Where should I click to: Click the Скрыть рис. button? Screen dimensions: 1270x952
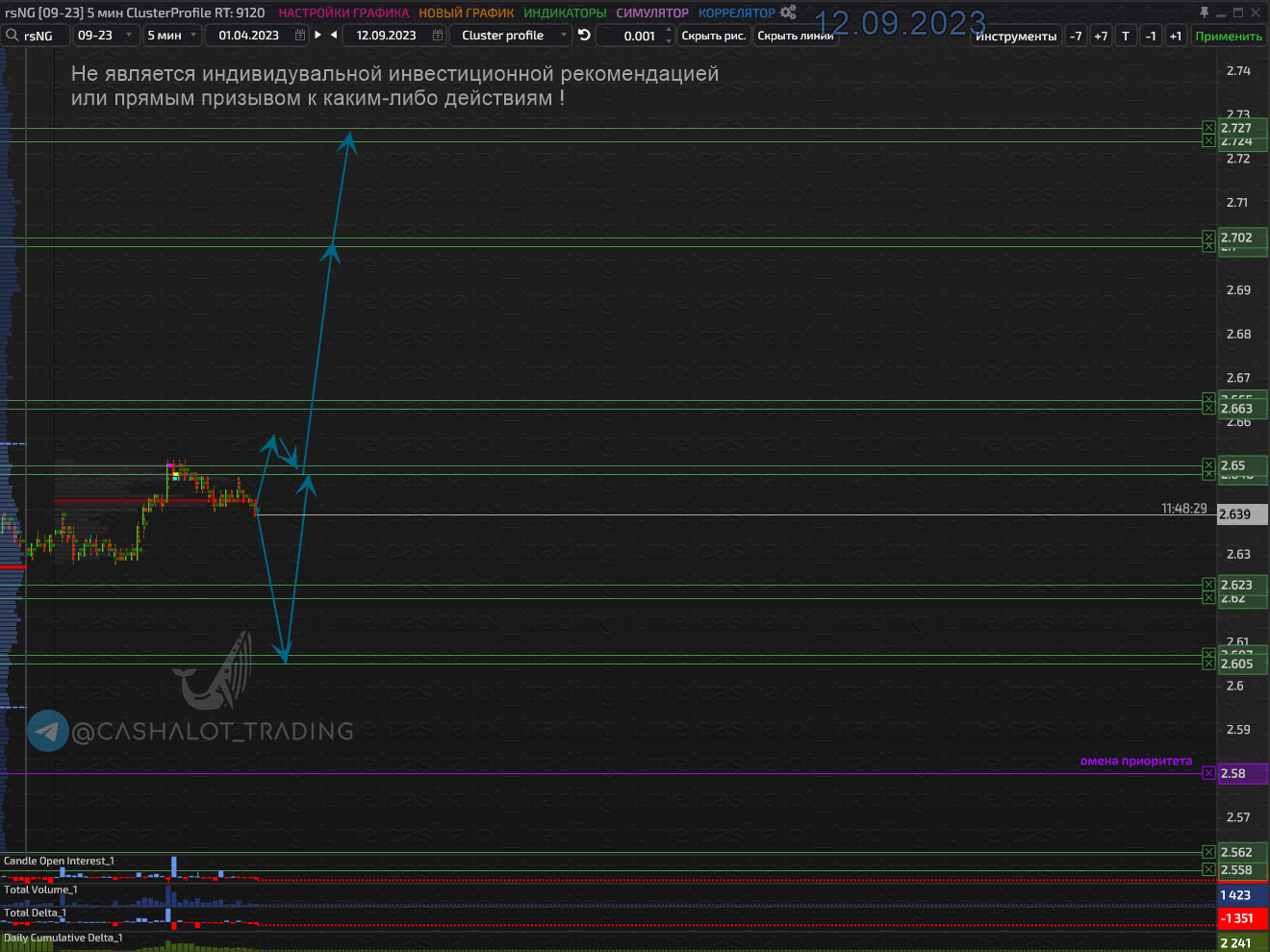713,36
